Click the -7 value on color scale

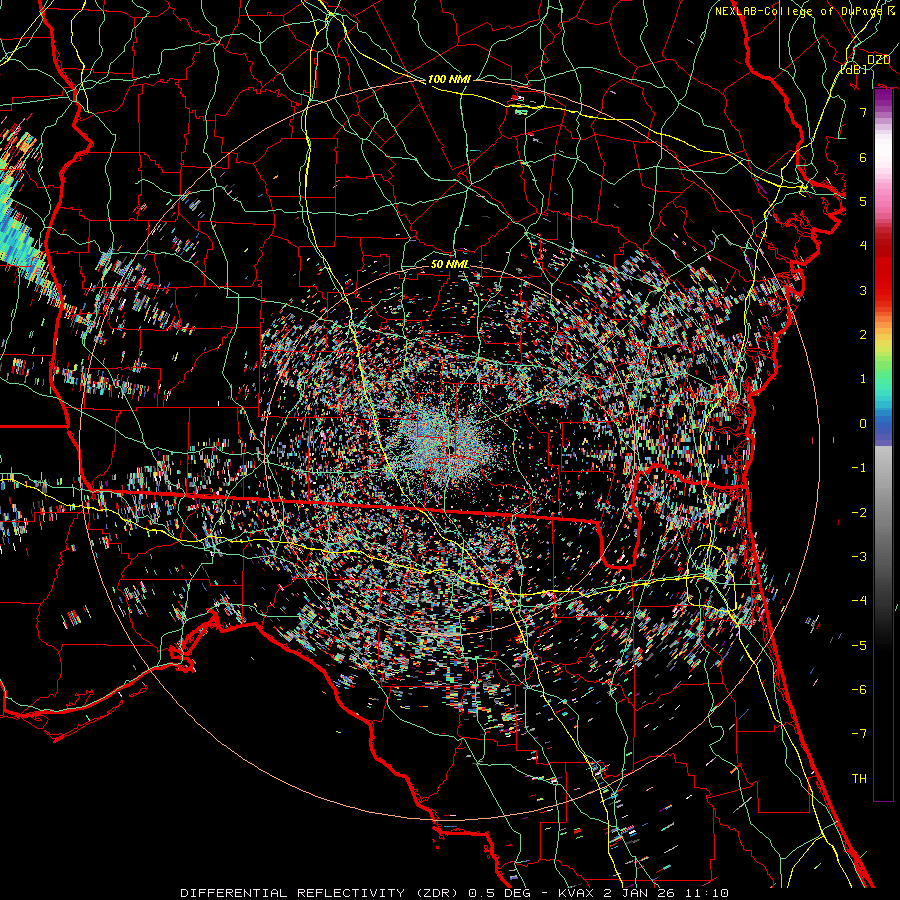859,734
